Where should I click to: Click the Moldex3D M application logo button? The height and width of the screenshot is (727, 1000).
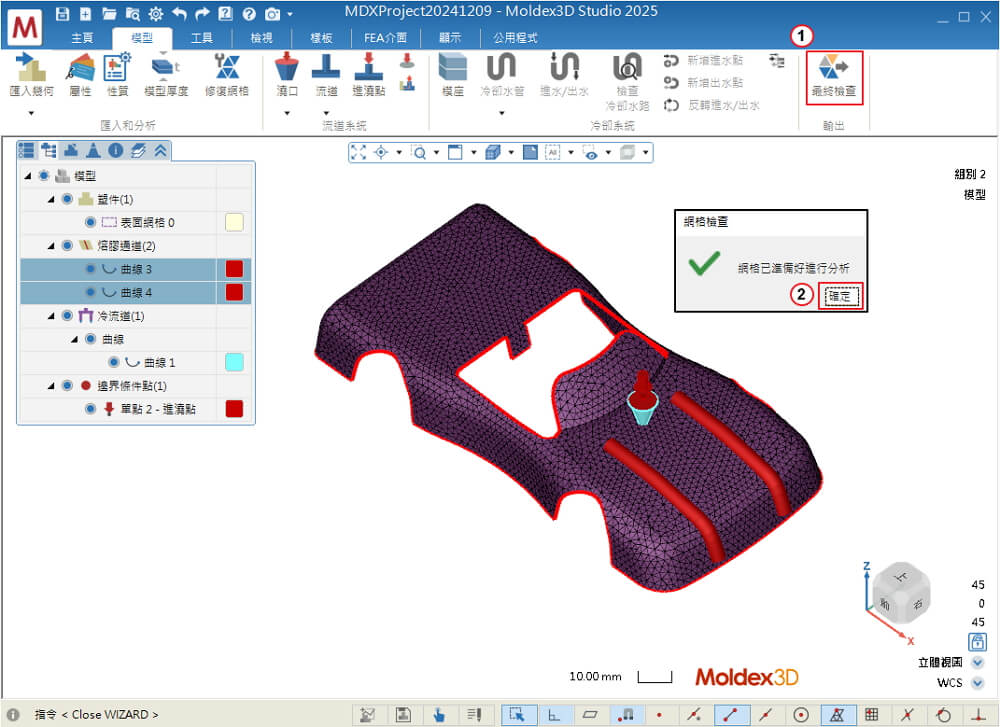click(26, 27)
